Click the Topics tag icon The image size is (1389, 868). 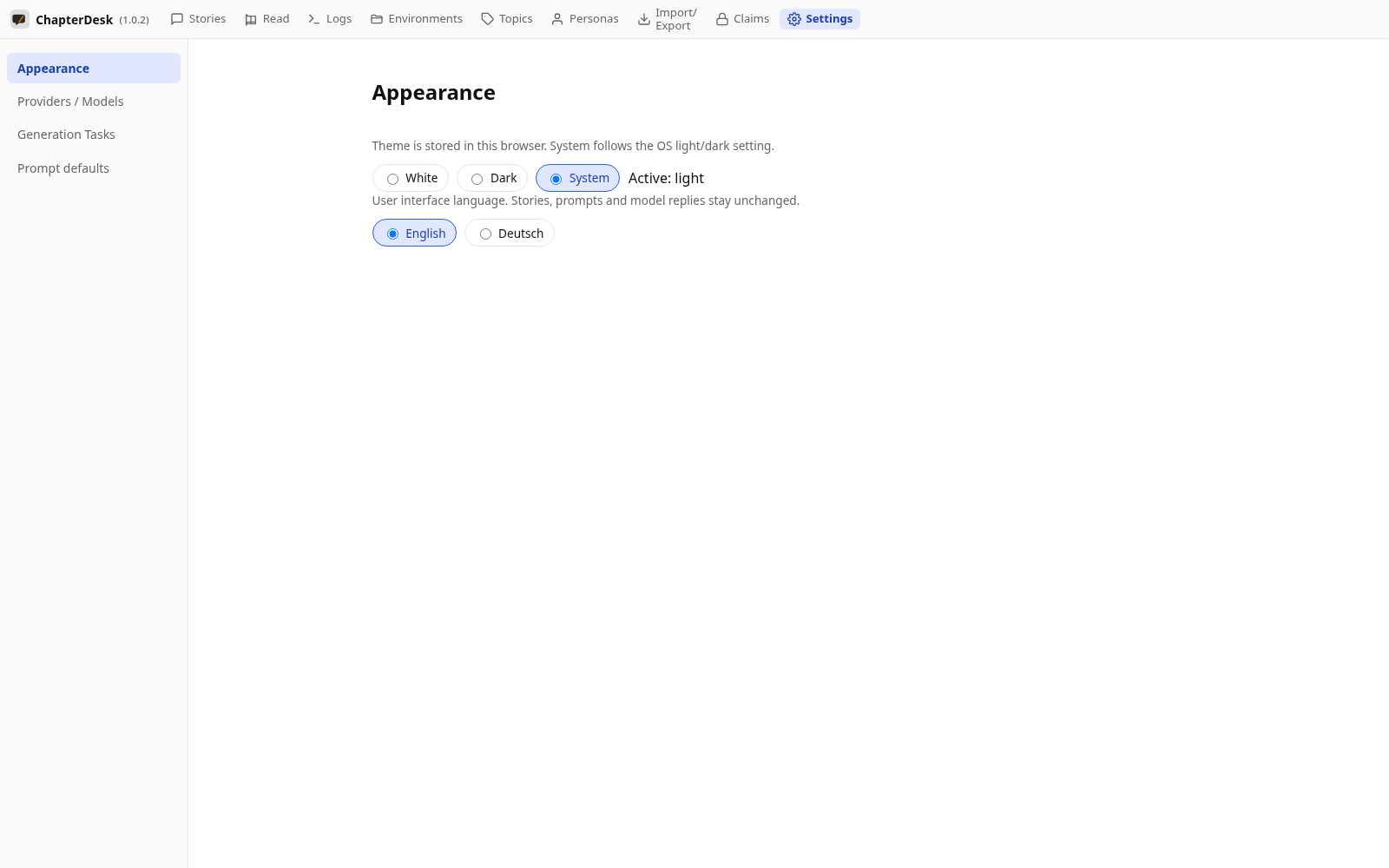click(x=487, y=19)
